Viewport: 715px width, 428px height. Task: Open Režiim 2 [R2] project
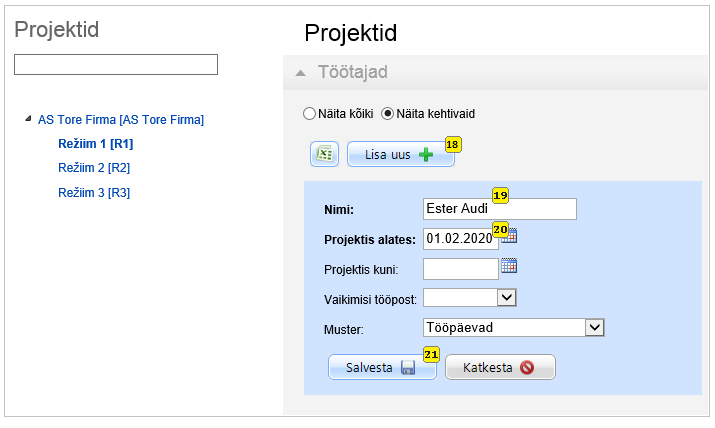(94, 168)
